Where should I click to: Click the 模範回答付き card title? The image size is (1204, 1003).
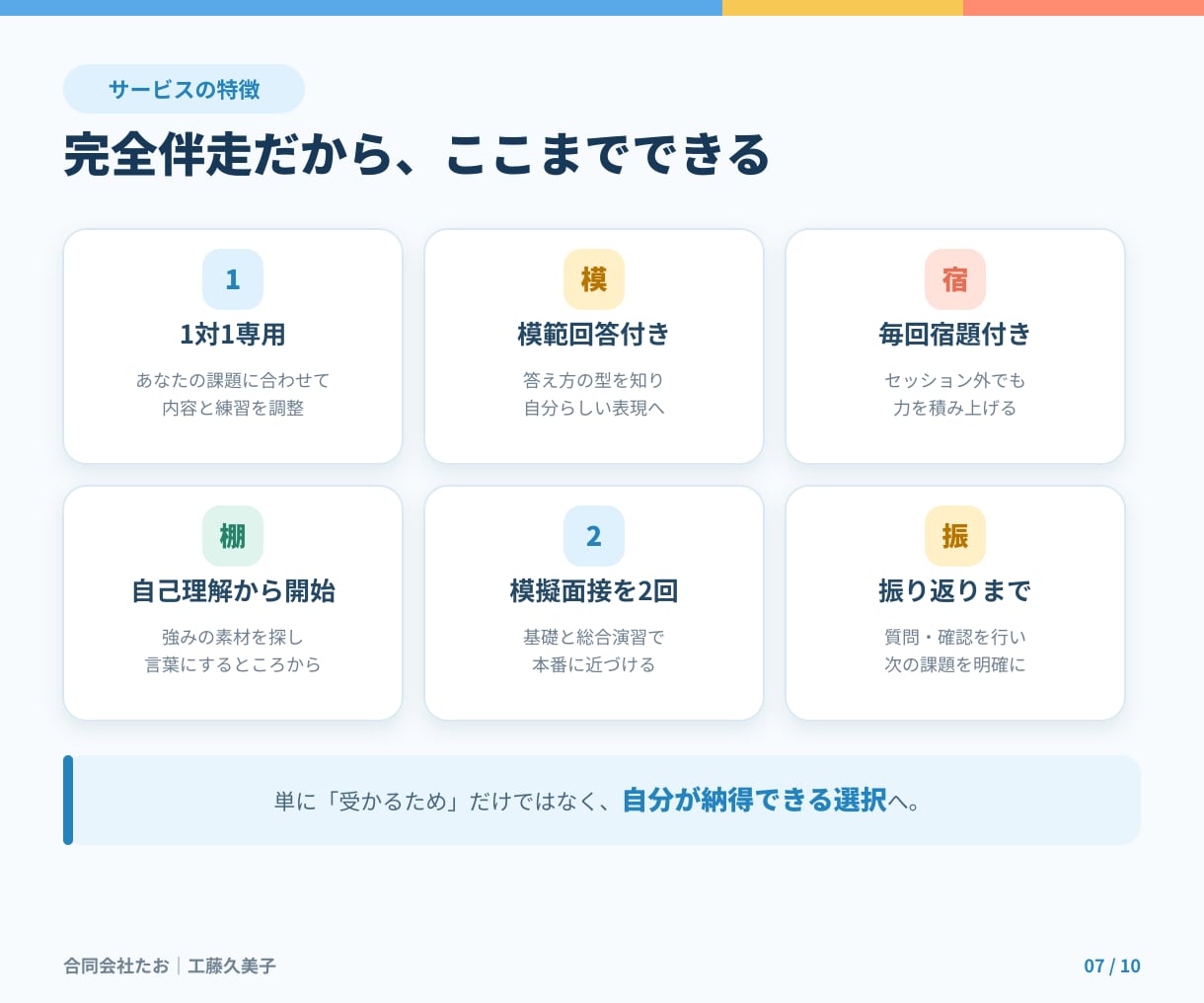coord(594,335)
